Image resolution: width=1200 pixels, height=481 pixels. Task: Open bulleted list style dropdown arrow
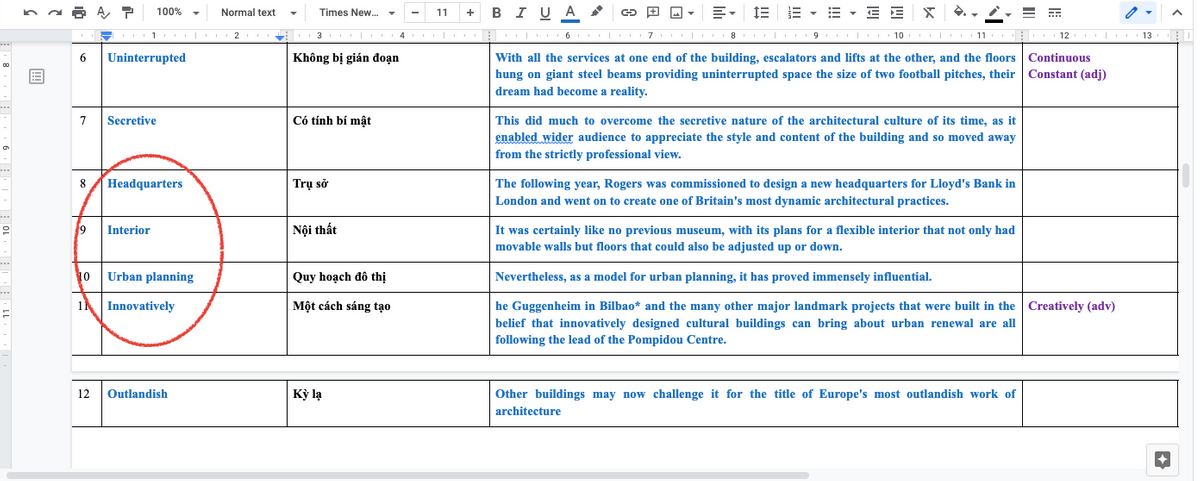point(851,14)
